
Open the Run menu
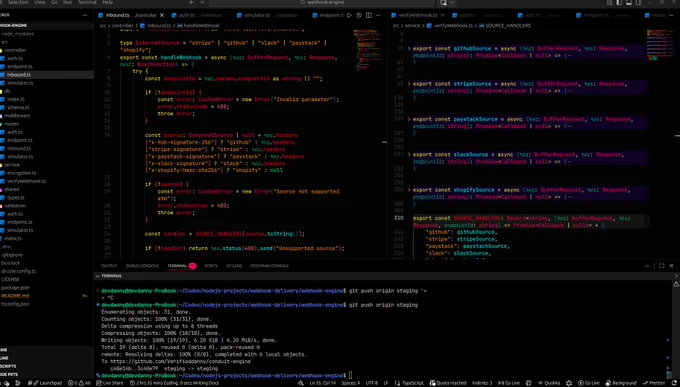(68, 2)
